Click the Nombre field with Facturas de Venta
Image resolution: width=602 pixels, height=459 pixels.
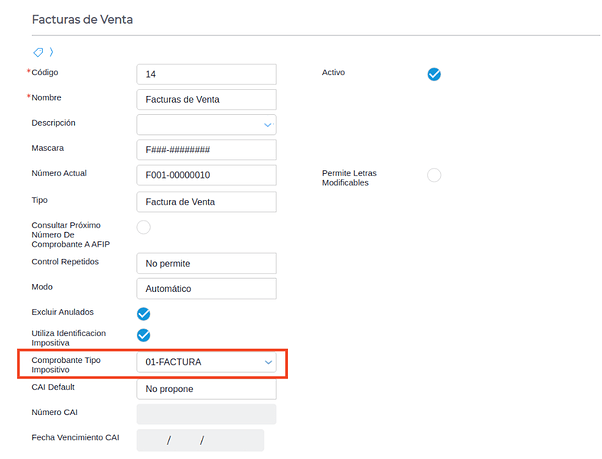click(x=205, y=99)
